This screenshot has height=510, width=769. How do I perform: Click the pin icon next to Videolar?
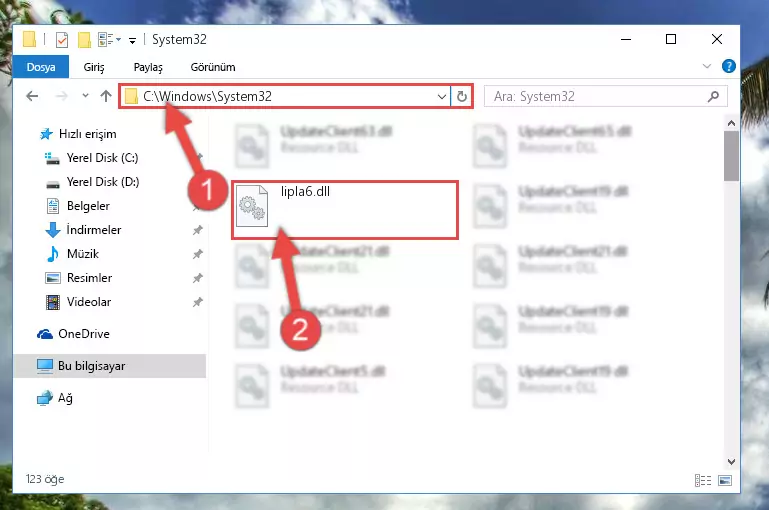pyautogui.click(x=198, y=302)
